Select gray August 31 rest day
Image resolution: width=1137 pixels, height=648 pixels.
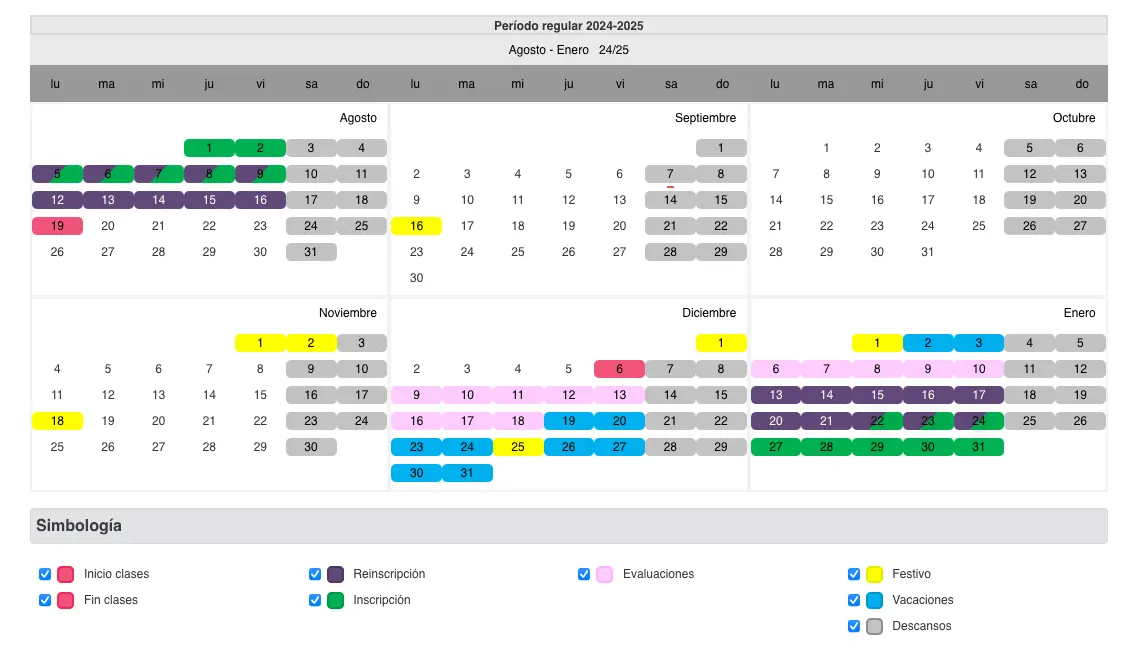click(x=311, y=252)
